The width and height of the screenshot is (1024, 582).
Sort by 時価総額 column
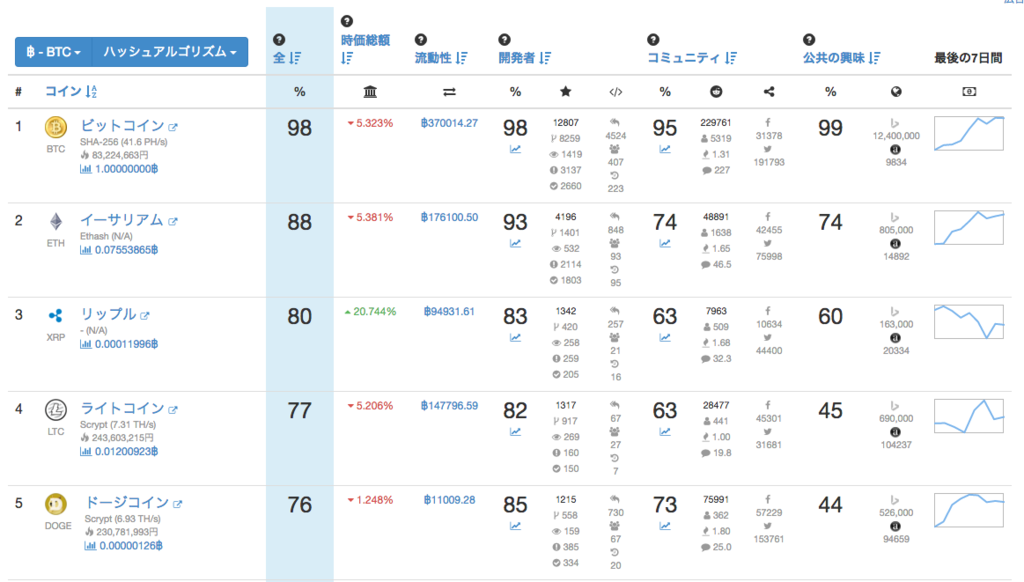(365, 49)
